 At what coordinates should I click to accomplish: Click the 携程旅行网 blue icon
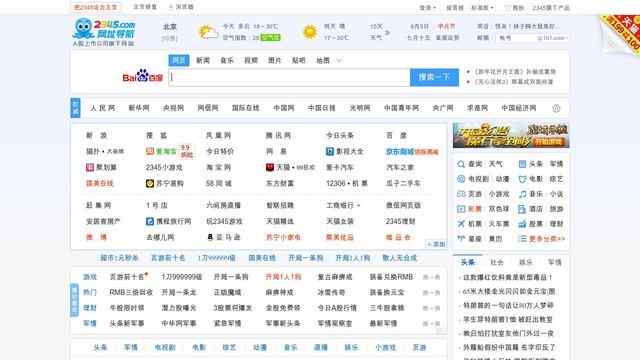click(x=150, y=221)
